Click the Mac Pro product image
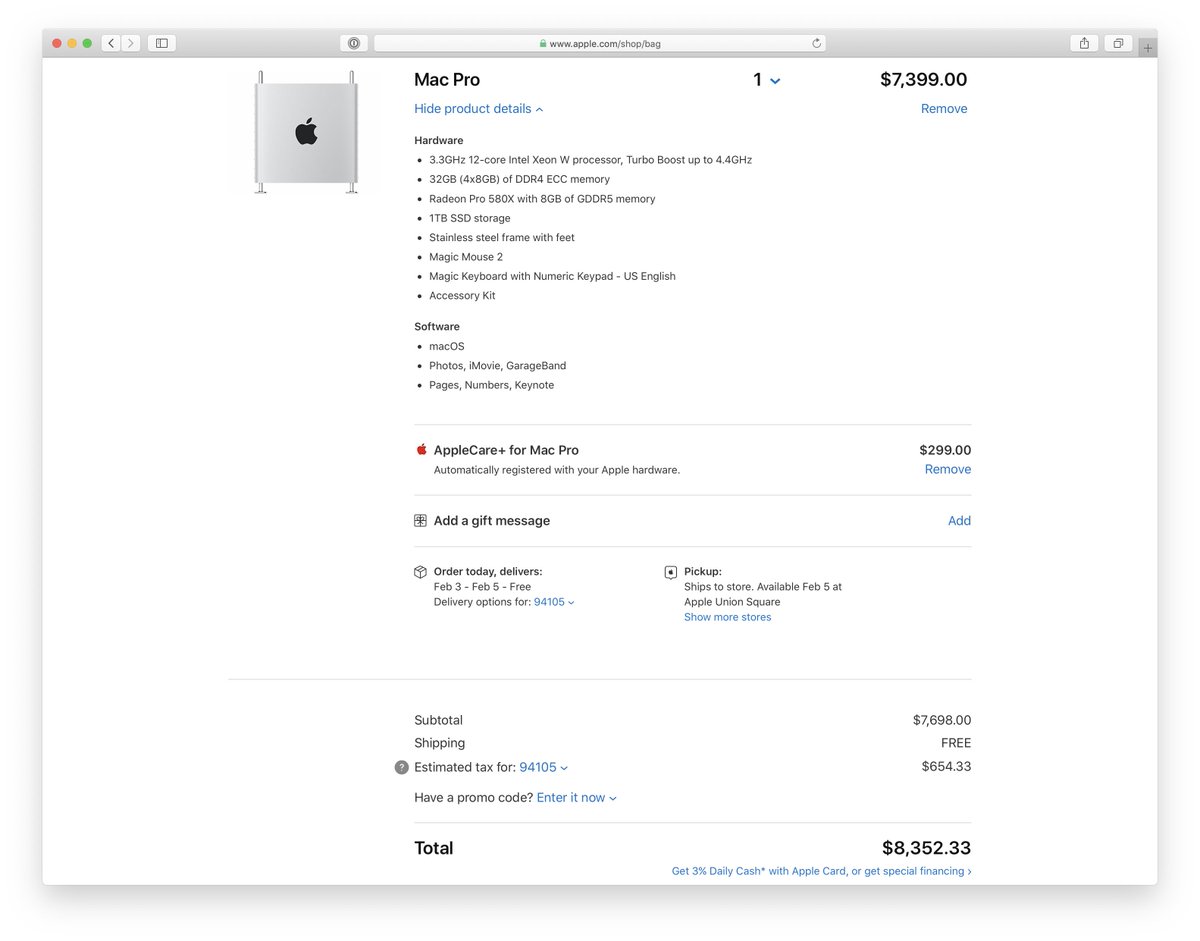This screenshot has width=1200, height=941. pyautogui.click(x=306, y=132)
